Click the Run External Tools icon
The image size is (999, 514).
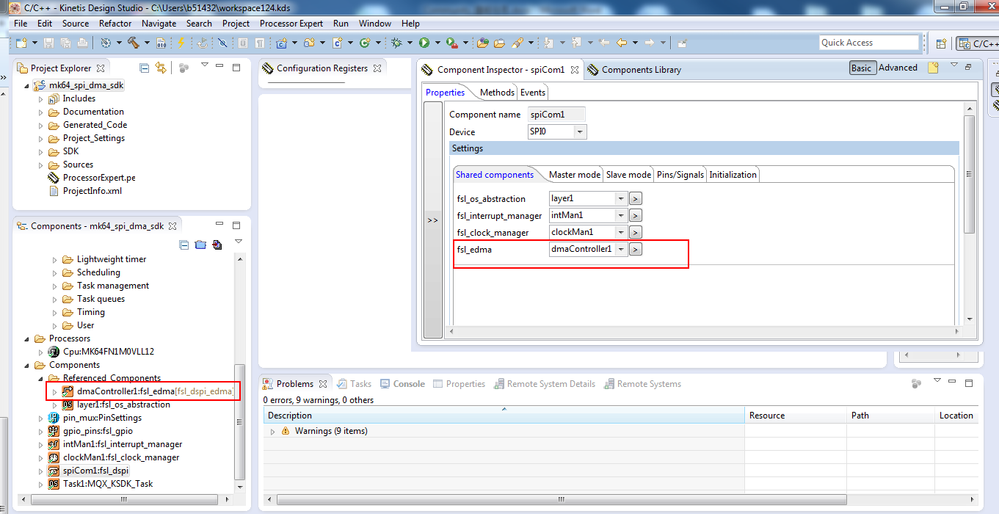(x=452, y=43)
